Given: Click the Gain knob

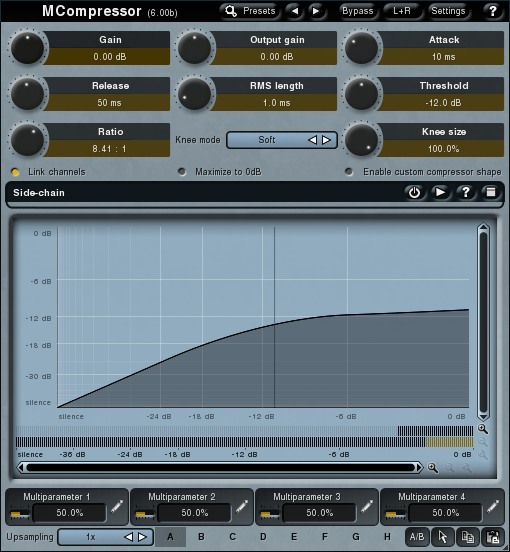Looking at the screenshot, I should click(27, 48).
